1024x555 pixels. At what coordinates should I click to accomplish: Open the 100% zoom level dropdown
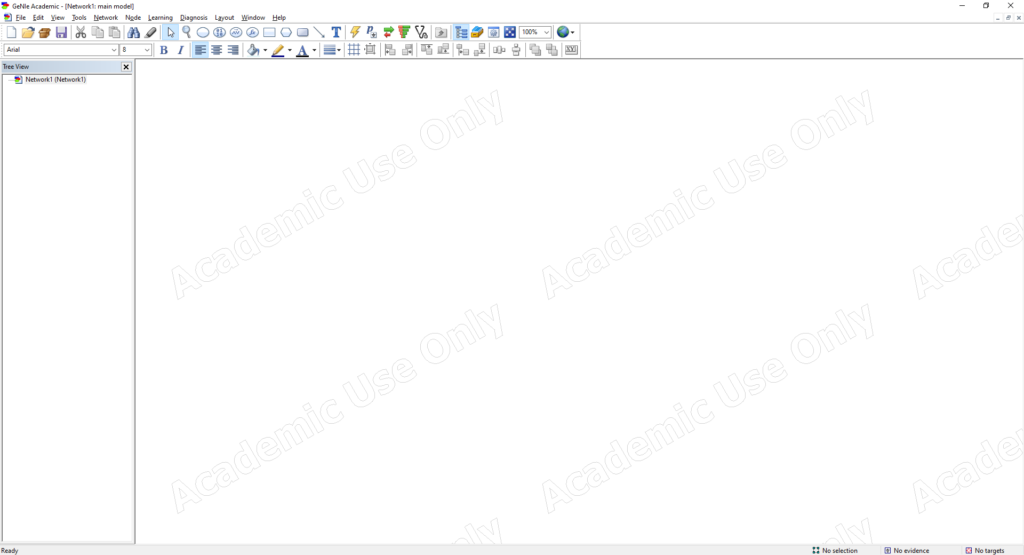tap(546, 32)
